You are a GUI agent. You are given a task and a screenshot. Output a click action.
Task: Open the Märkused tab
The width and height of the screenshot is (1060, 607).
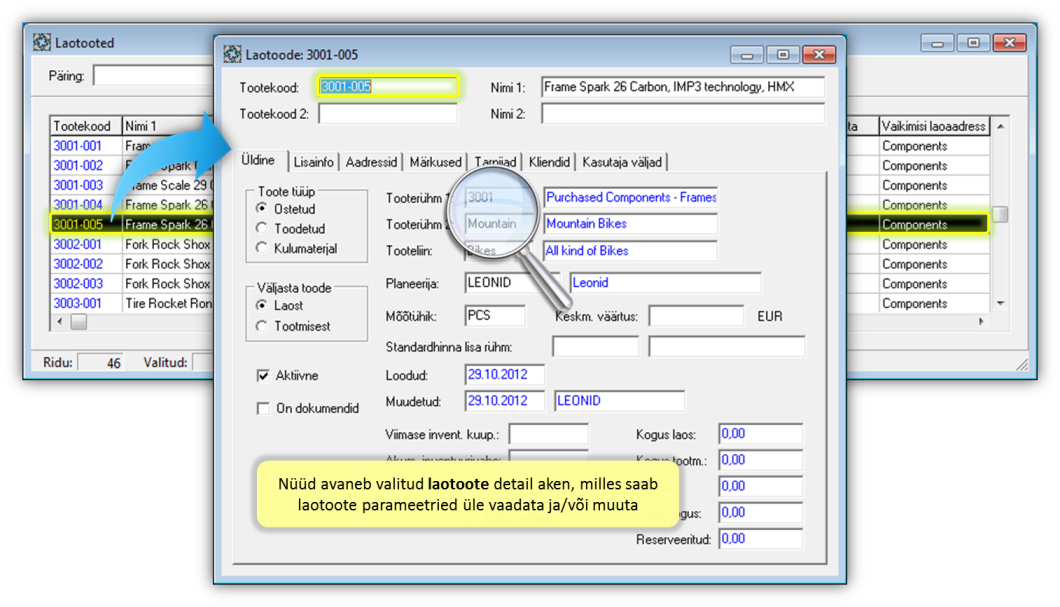click(x=435, y=162)
